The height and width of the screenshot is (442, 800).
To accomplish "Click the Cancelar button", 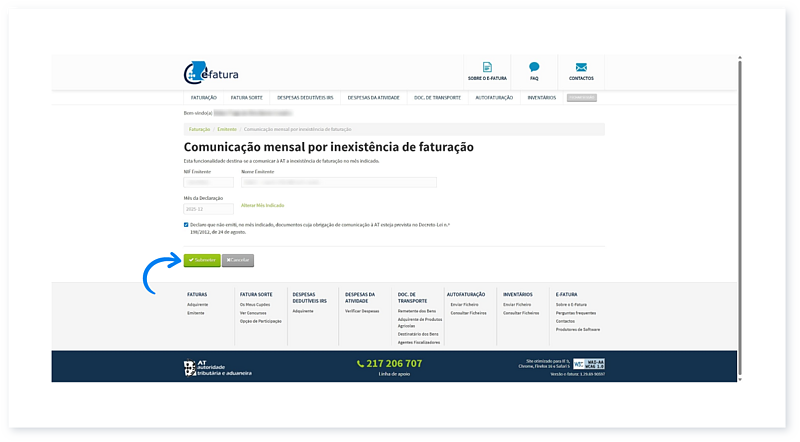I will coord(238,260).
